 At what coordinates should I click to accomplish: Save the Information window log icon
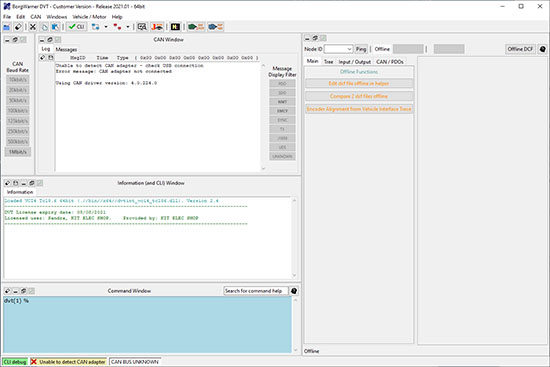pos(15,183)
